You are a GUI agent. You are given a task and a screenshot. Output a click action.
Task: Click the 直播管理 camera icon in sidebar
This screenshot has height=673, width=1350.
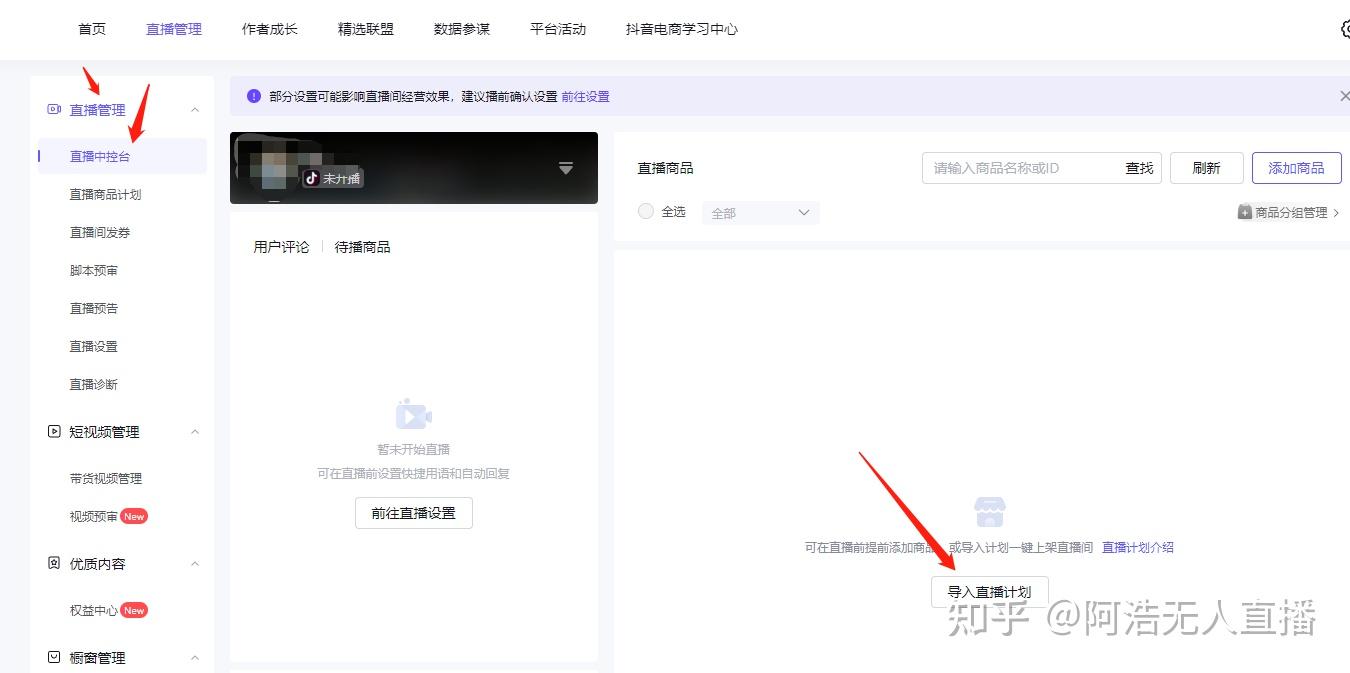pos(54,109)
